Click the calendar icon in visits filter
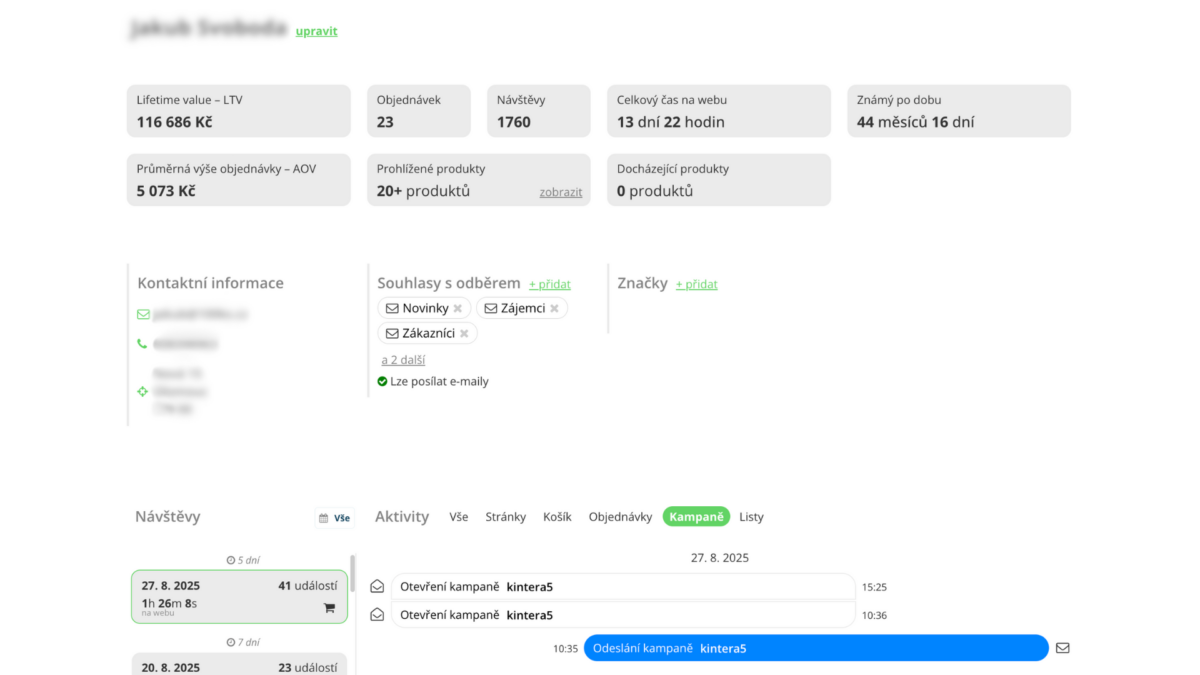 [x=323, y=518]
